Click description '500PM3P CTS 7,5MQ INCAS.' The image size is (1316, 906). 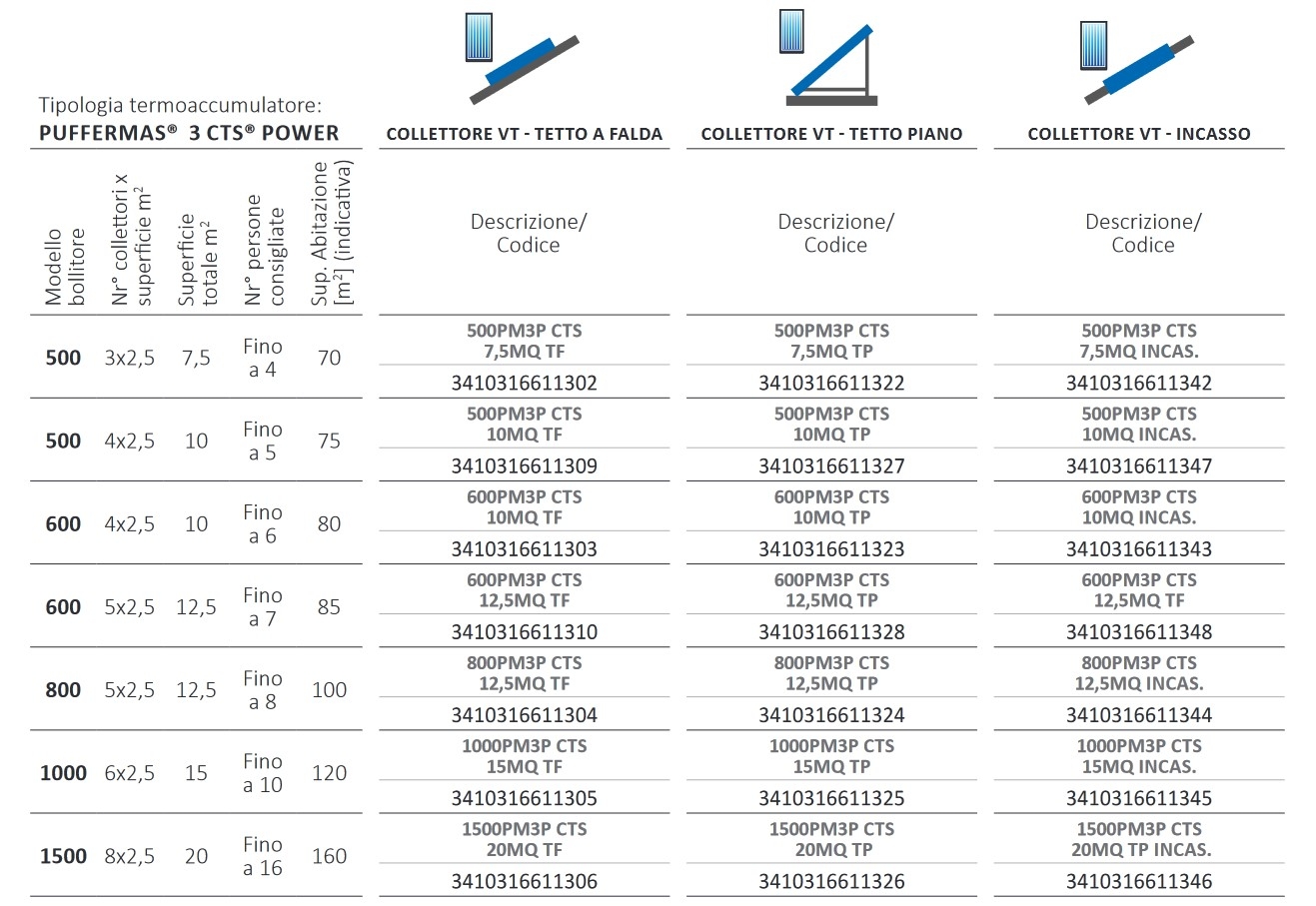pos(1139,341)
